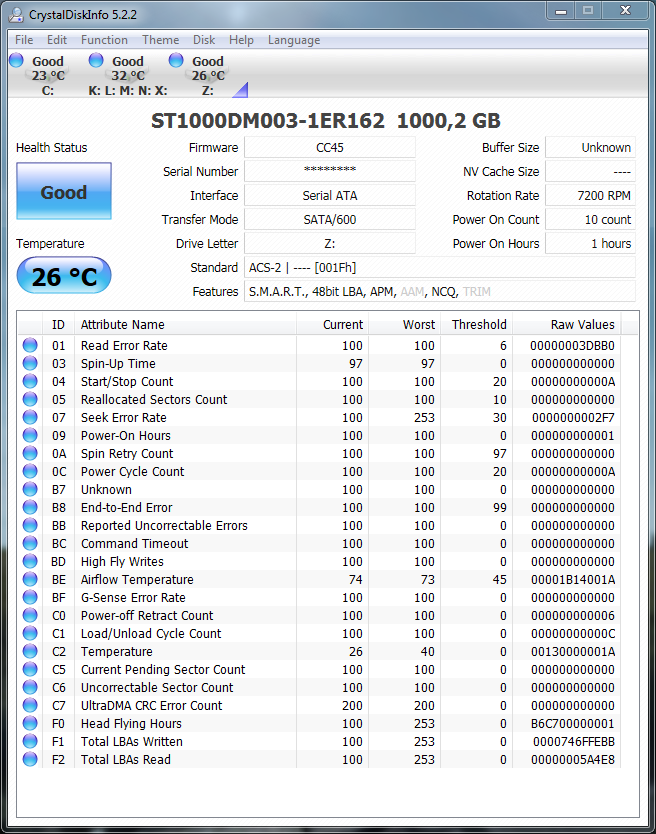Screen dimensions: 656x834
Task: Select the Z: drive status orb
Action: (176, 60)
